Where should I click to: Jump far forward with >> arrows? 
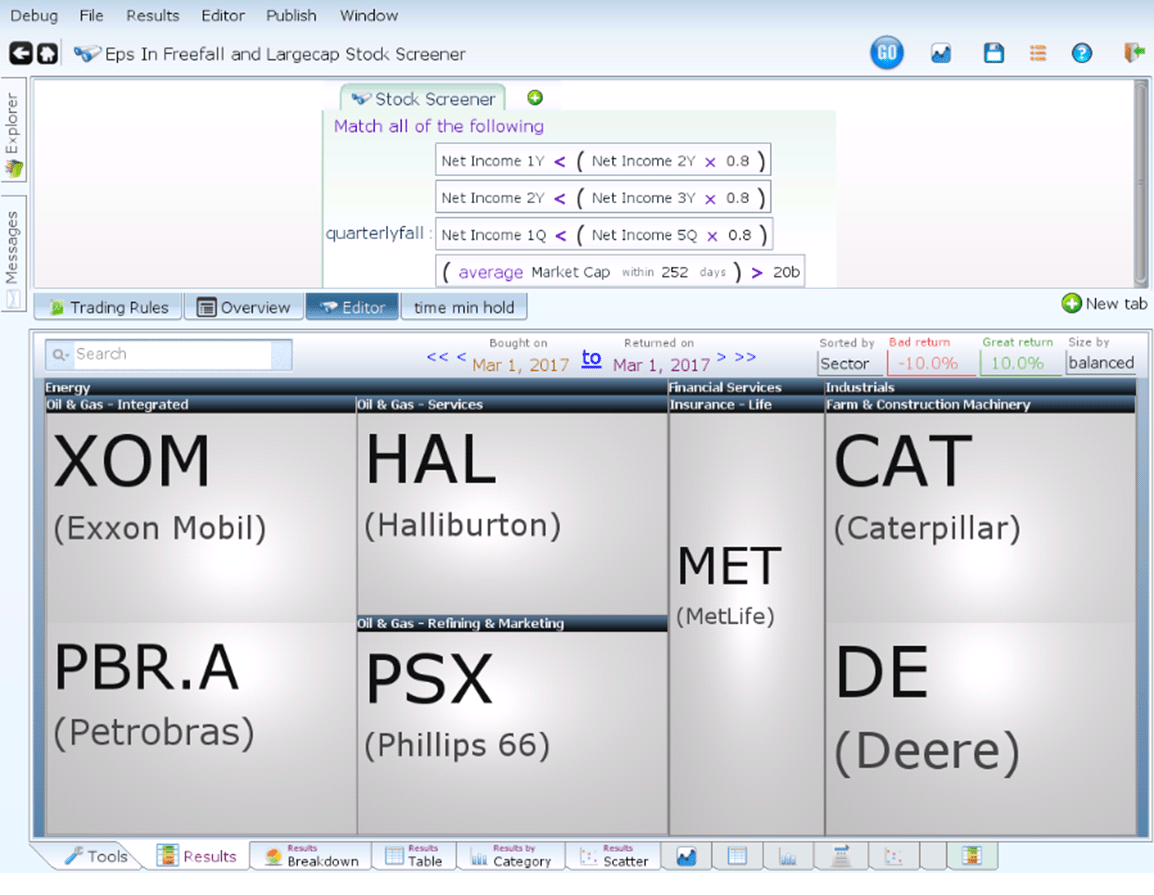coord(746,357)
